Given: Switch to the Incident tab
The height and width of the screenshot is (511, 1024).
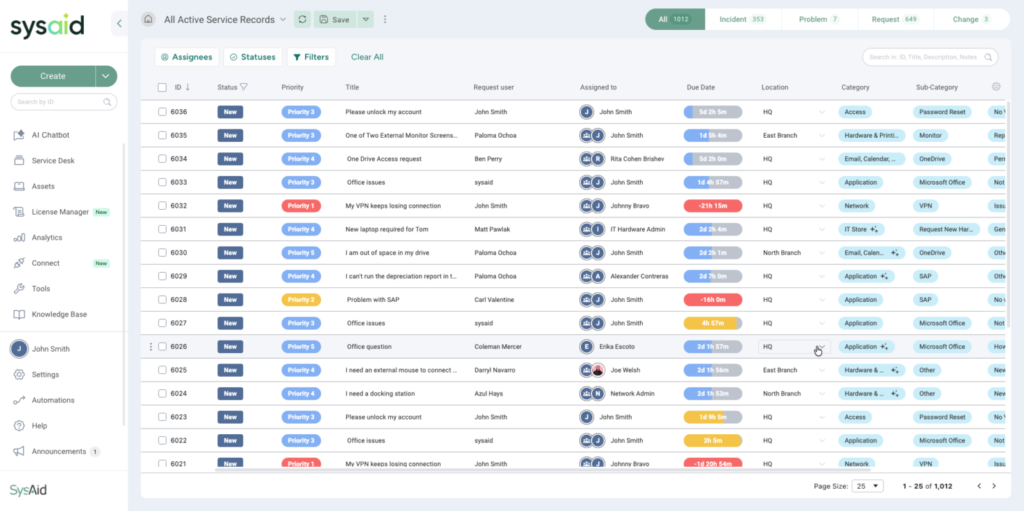Looking at the screenshot, I should [x=742, y=19].
